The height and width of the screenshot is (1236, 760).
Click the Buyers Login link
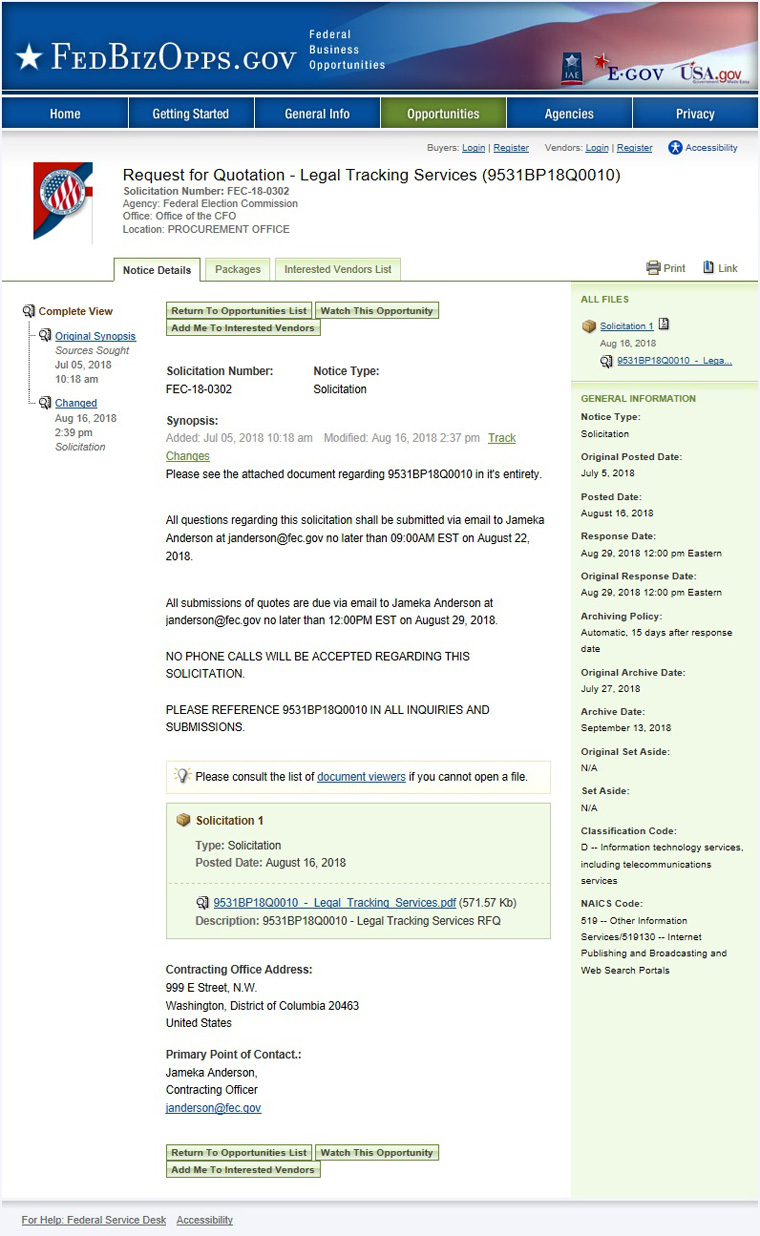(x=473, y=148)
